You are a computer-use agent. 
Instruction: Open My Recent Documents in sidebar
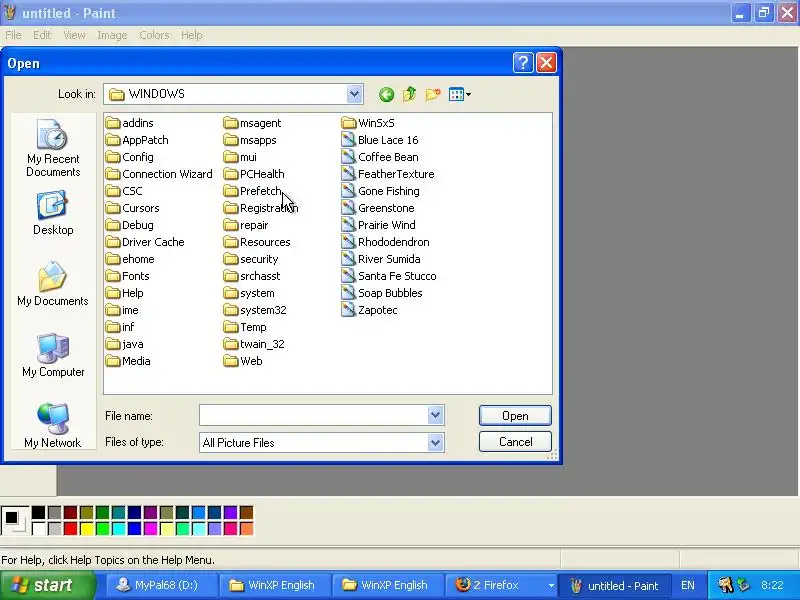[53, 148]
